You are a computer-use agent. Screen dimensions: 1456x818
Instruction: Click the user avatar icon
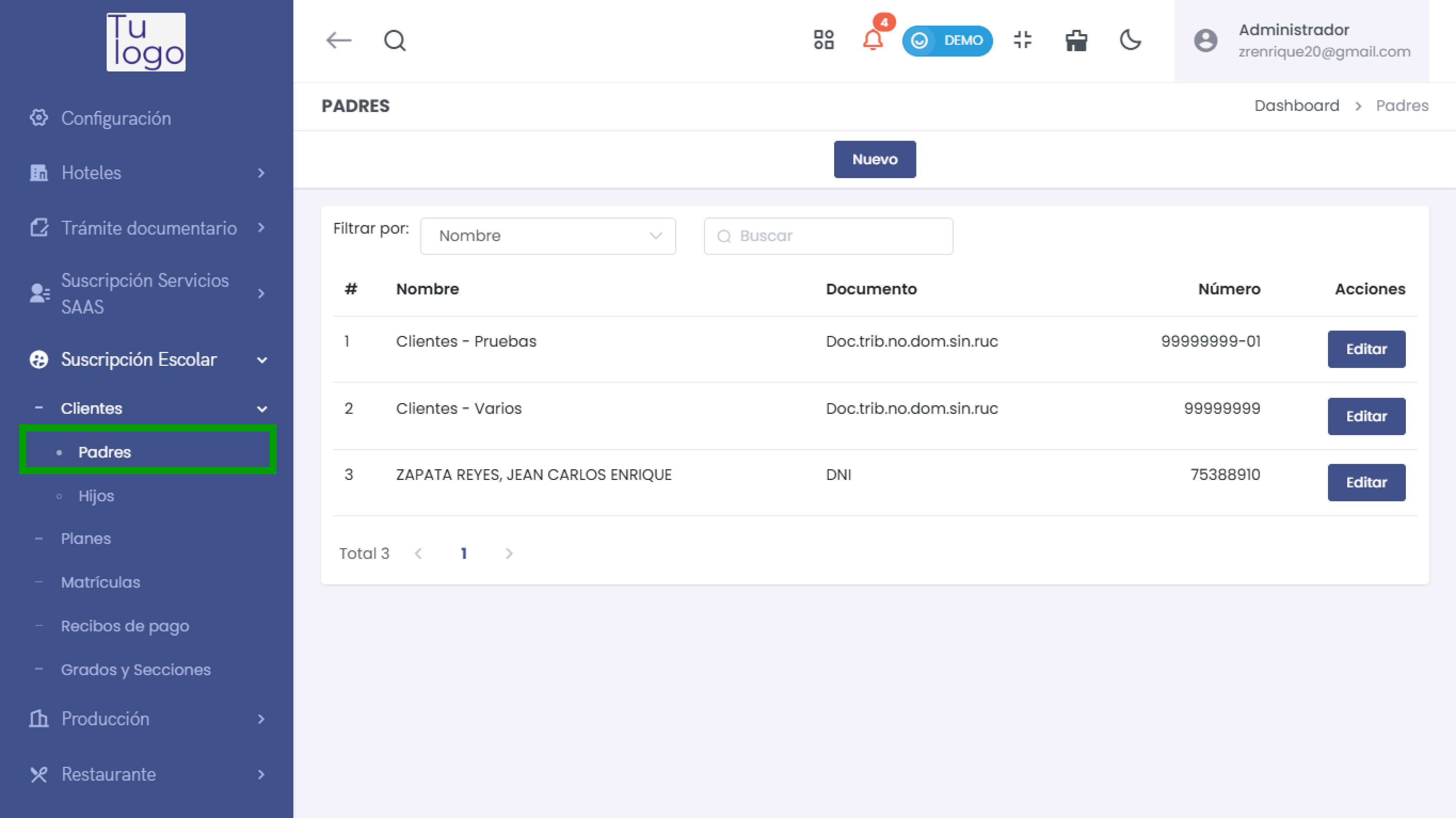pyautogui.click(x=1205, y=41)
